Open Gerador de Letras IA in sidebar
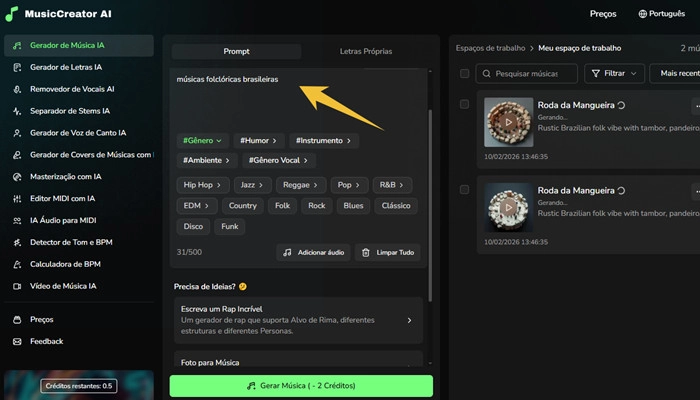This screenshot has height=400, width=700. click(x=79, y=67)
